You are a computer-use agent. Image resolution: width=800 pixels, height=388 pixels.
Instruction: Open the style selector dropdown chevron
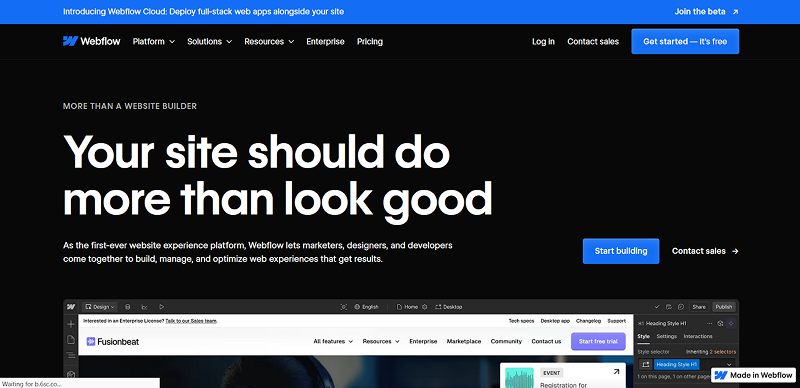pos(729,365)
